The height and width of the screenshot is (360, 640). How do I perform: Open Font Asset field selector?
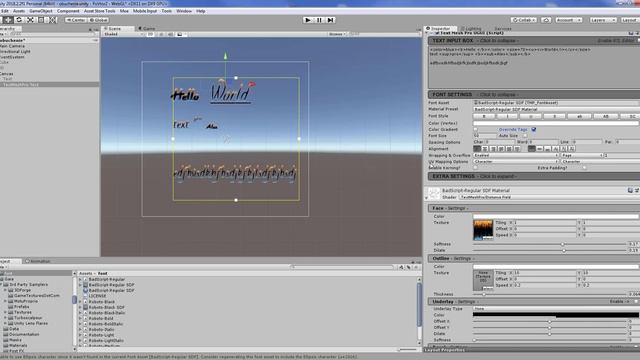pos(556,103)
